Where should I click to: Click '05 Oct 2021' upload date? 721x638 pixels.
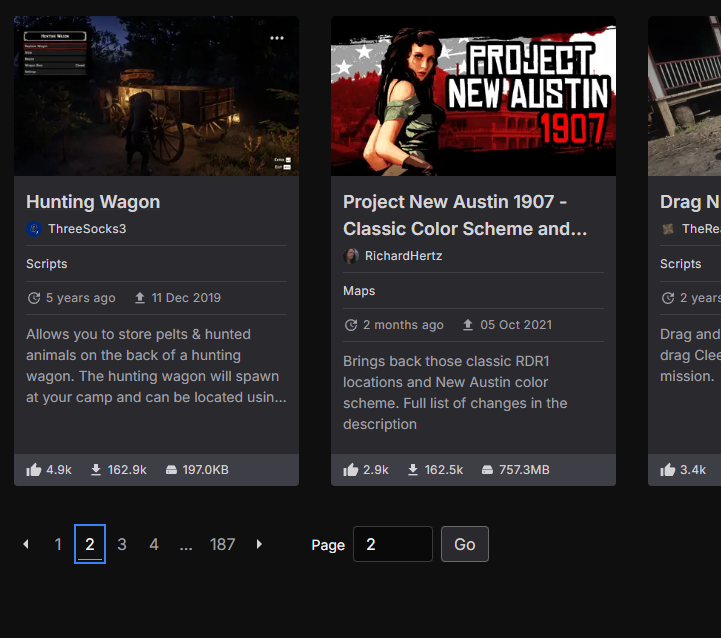point(516,325)
